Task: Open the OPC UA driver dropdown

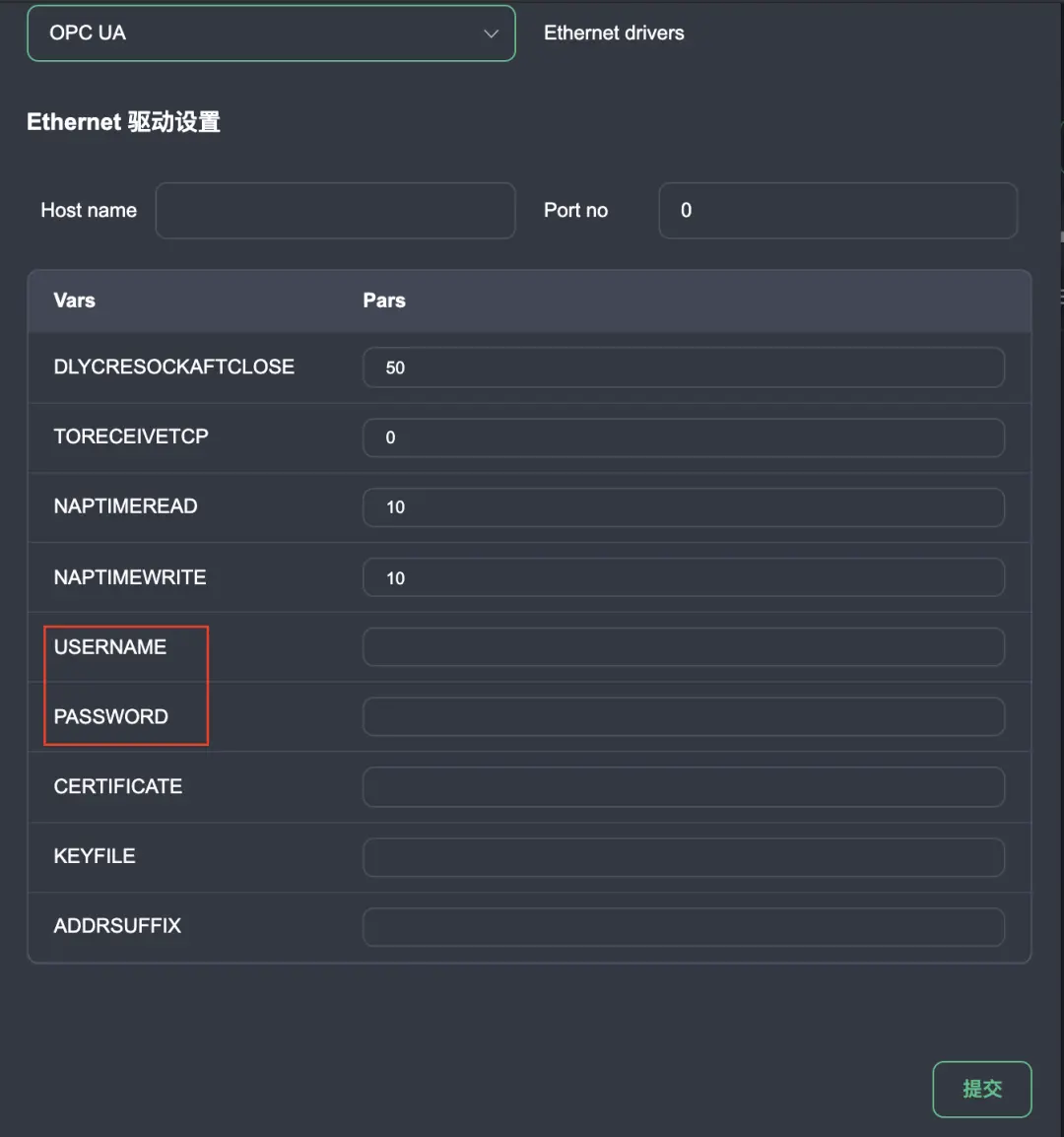Action: 271,33
